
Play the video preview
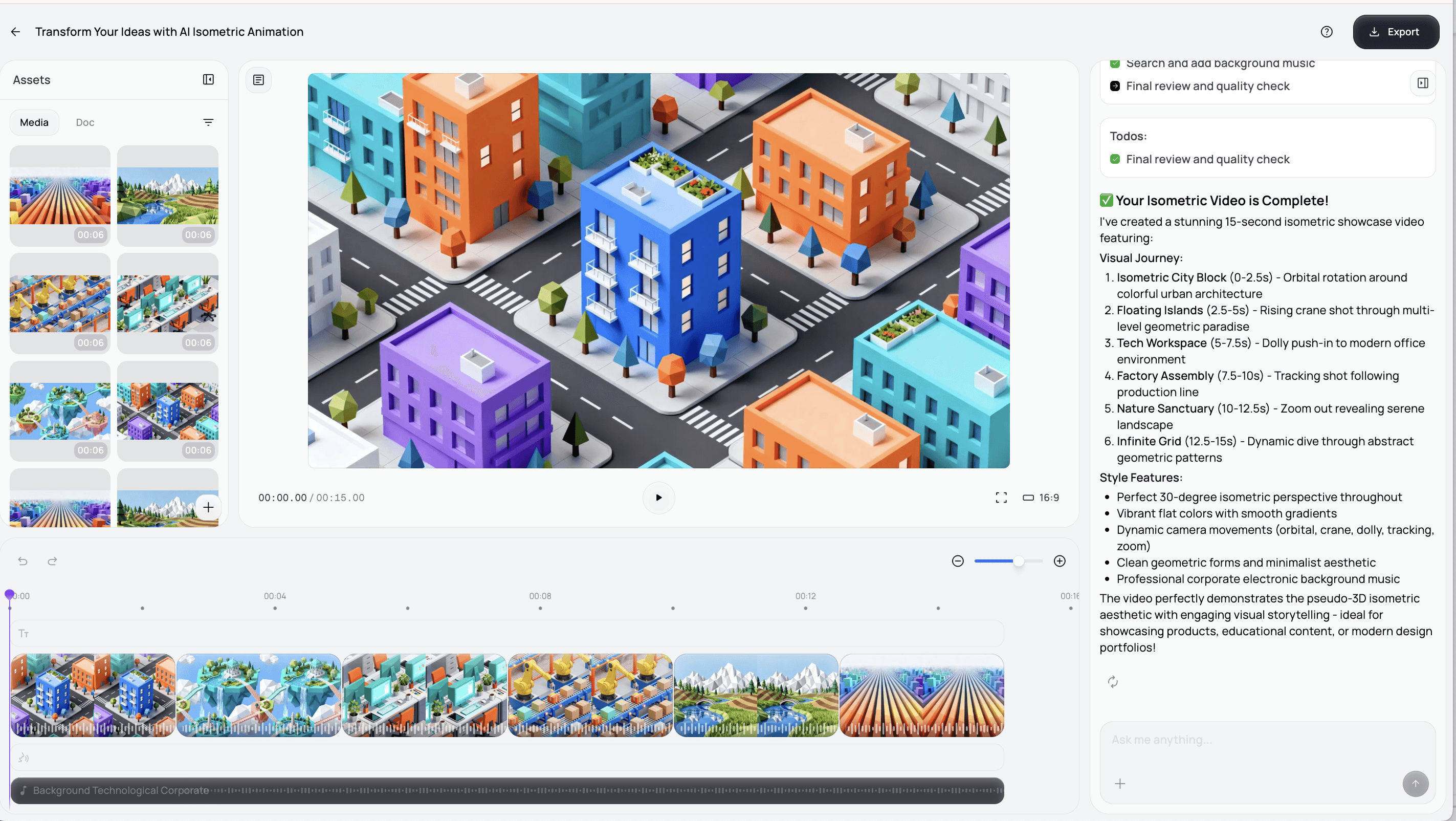tap(658, 498)
